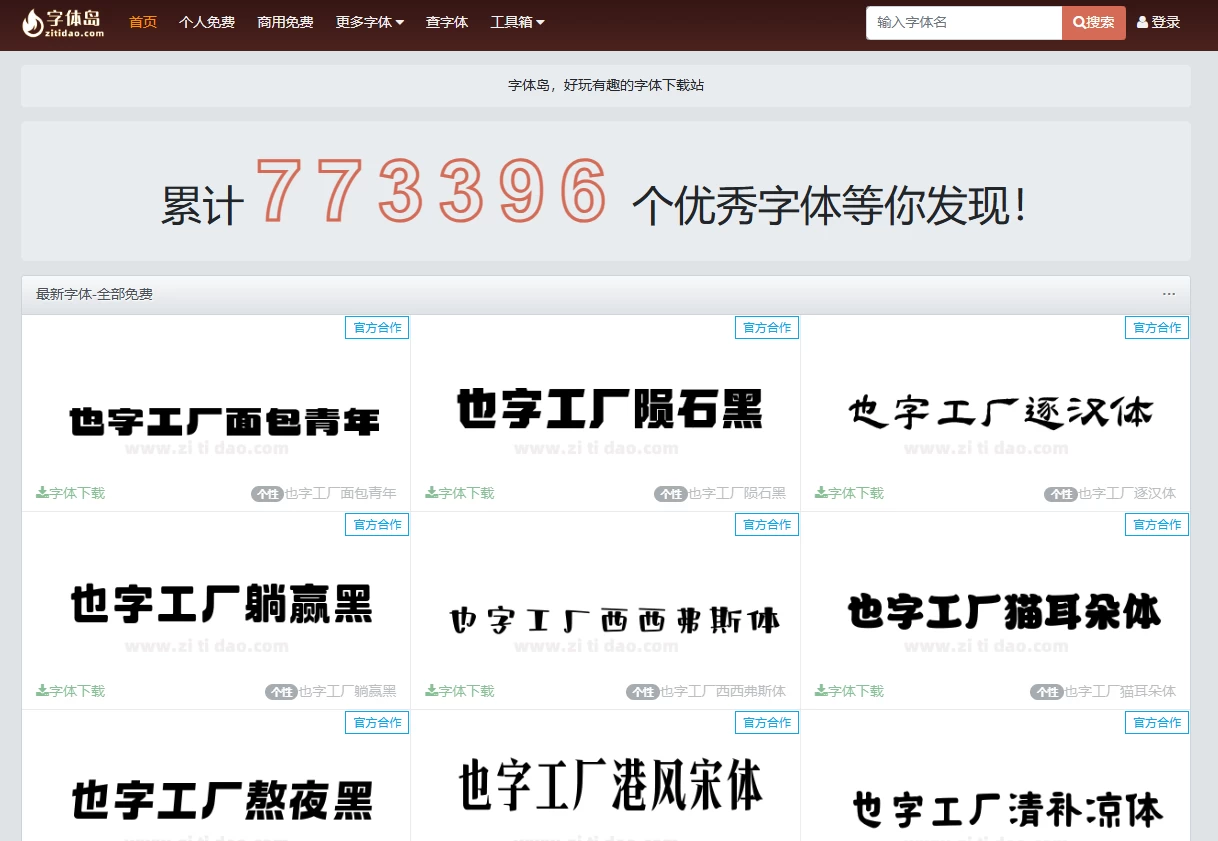
Task: Click 字体下载 for 躺赢黑 font
Action: [70, 691]
